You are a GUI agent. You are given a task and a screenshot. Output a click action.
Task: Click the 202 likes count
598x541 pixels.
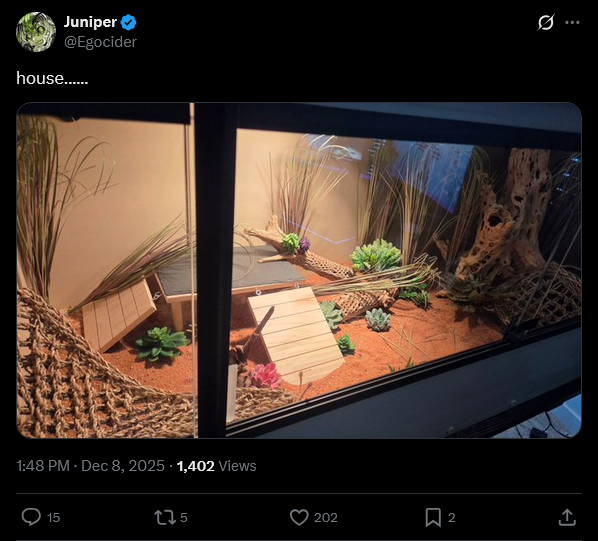[x=326, y=518]
